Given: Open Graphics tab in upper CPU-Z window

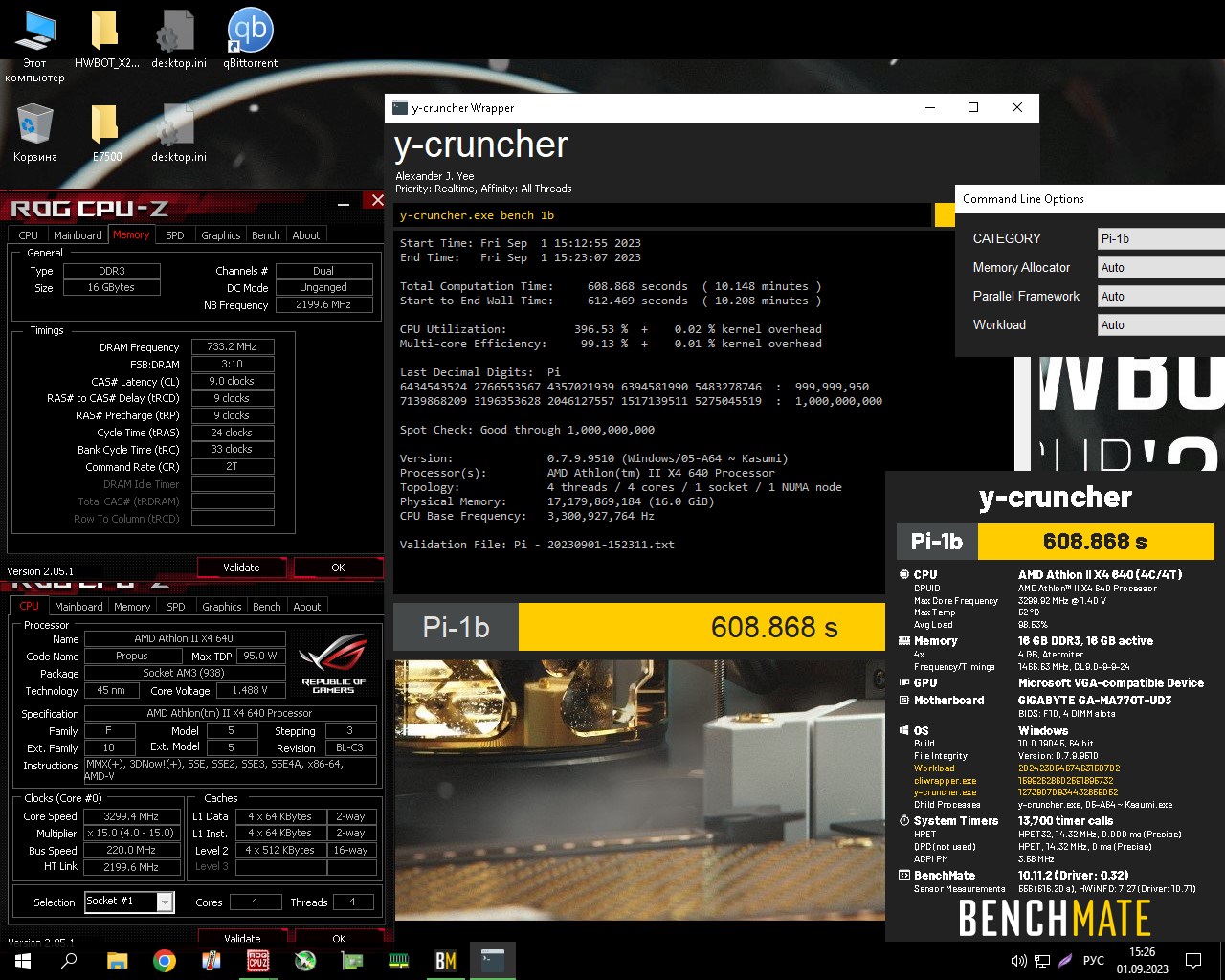Looking at the screenshot, I should coord(221,235).
